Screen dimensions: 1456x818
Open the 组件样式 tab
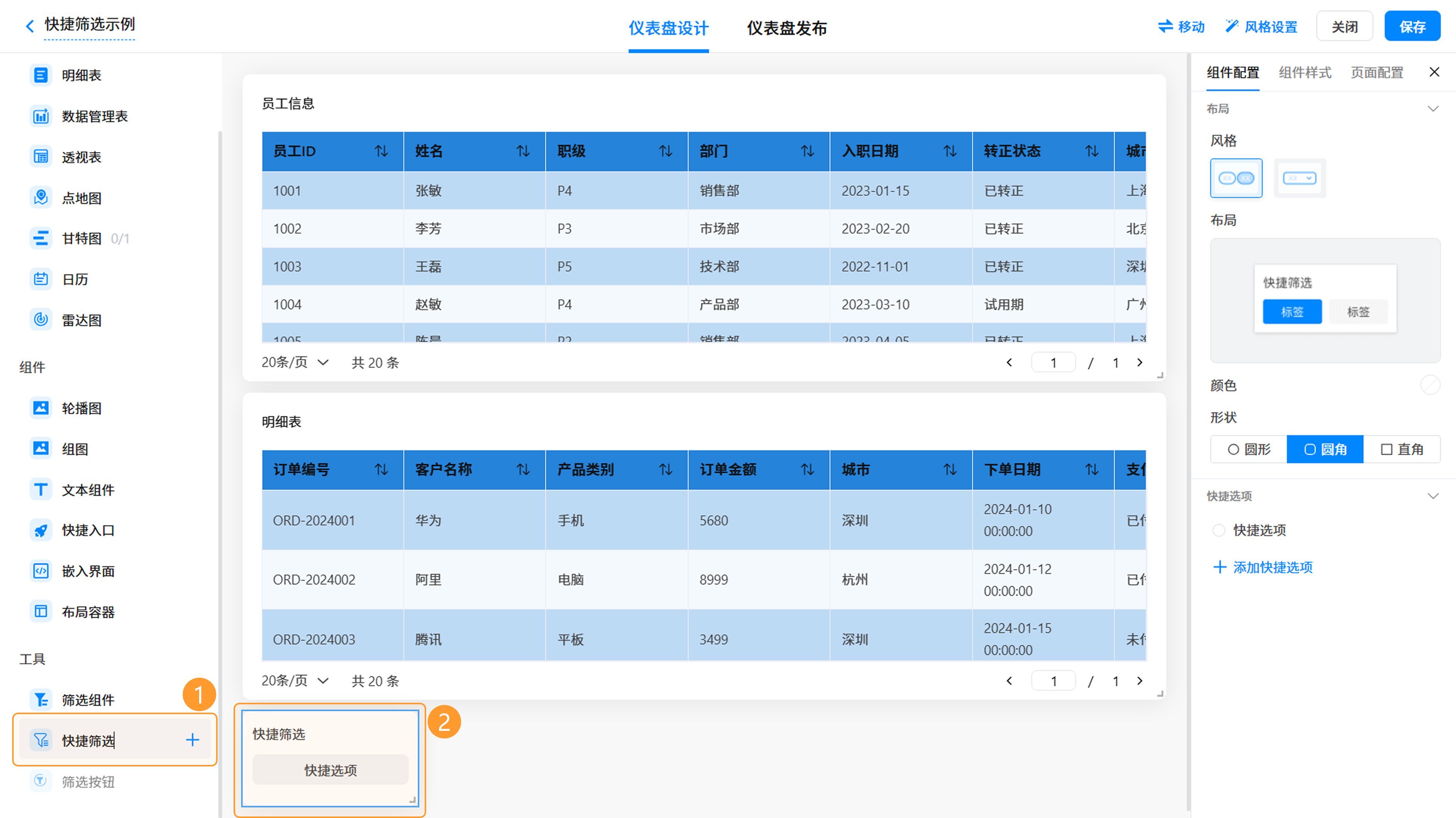(x=1305, y=72)
